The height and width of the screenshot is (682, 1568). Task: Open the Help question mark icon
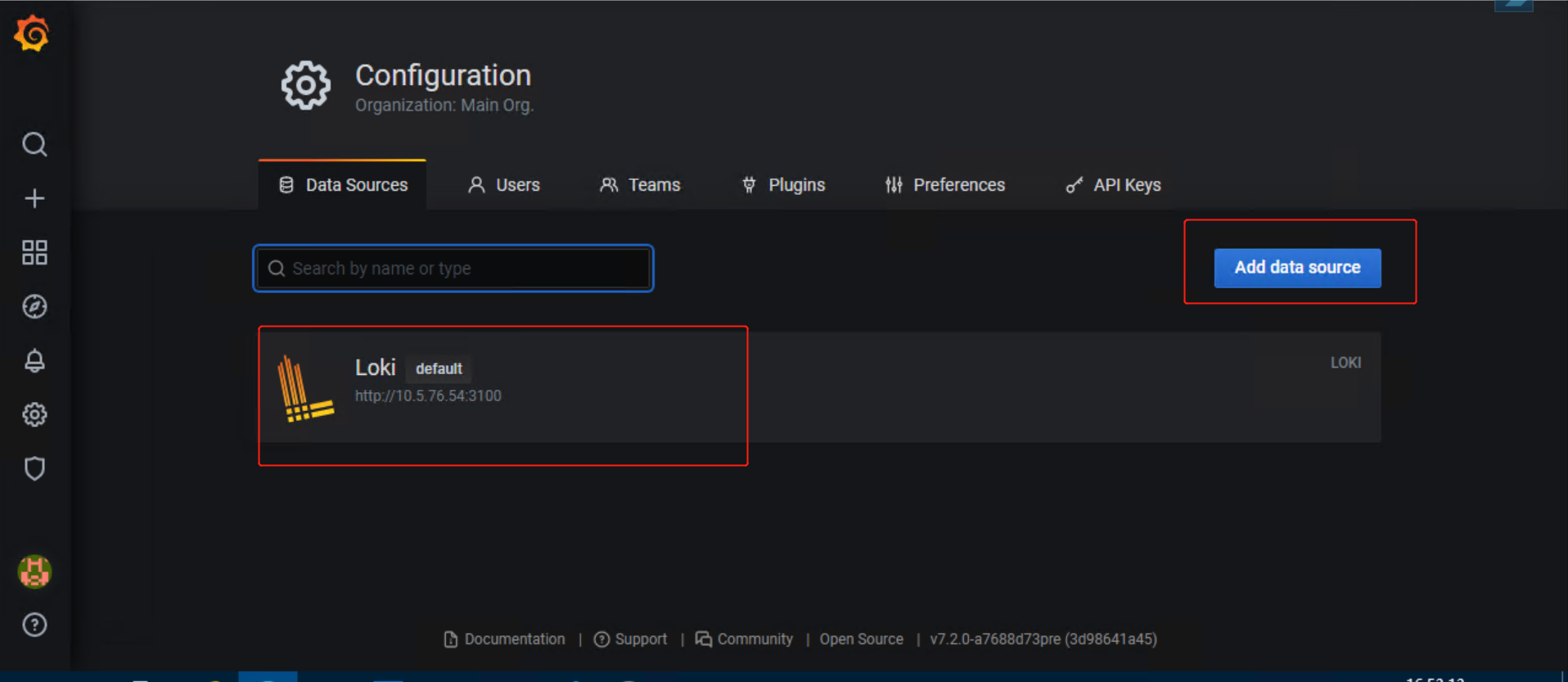pyautogui.click(x=34, y=625)
